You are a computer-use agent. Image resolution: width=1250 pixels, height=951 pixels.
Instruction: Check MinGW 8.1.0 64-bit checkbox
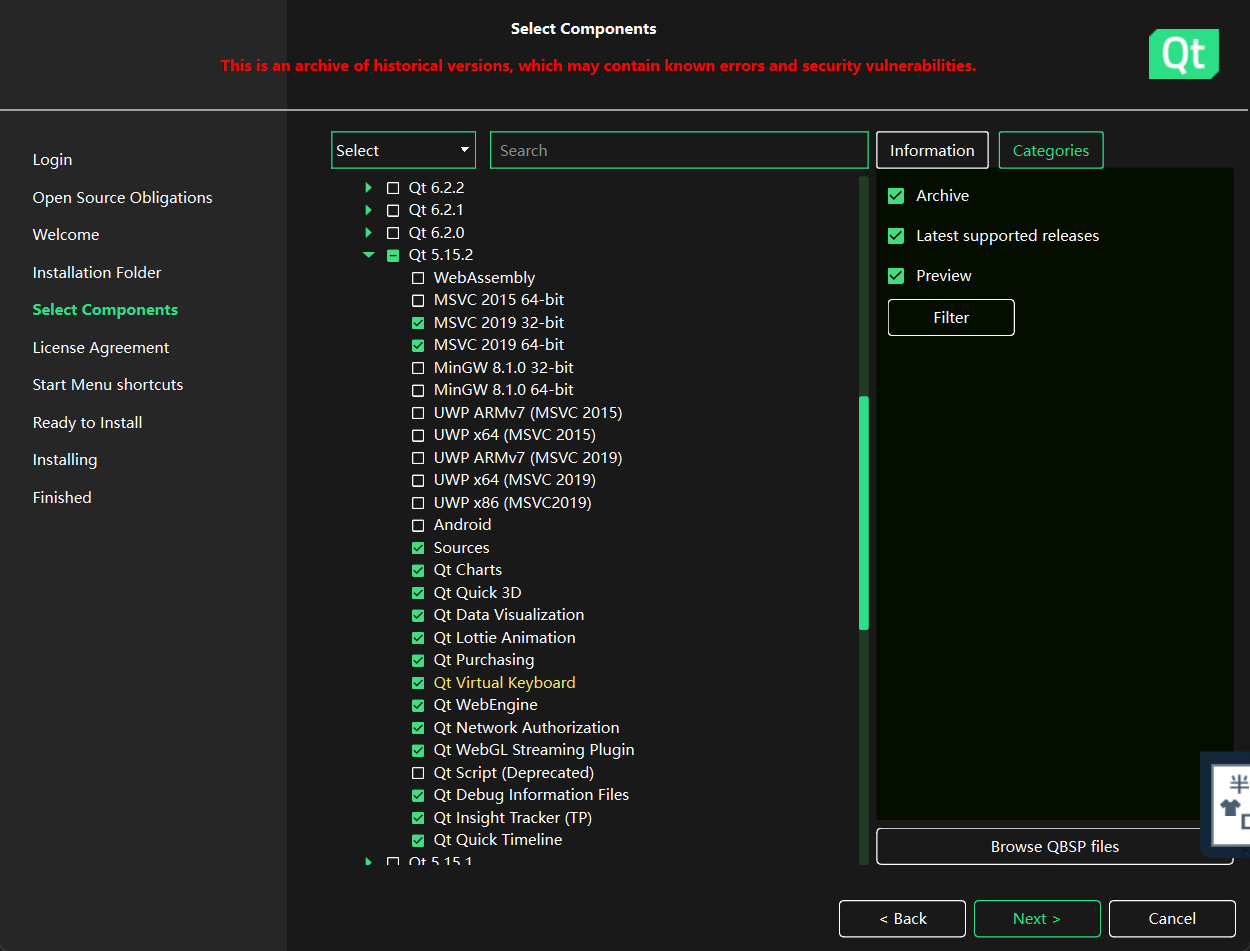[x=418, y=390]
